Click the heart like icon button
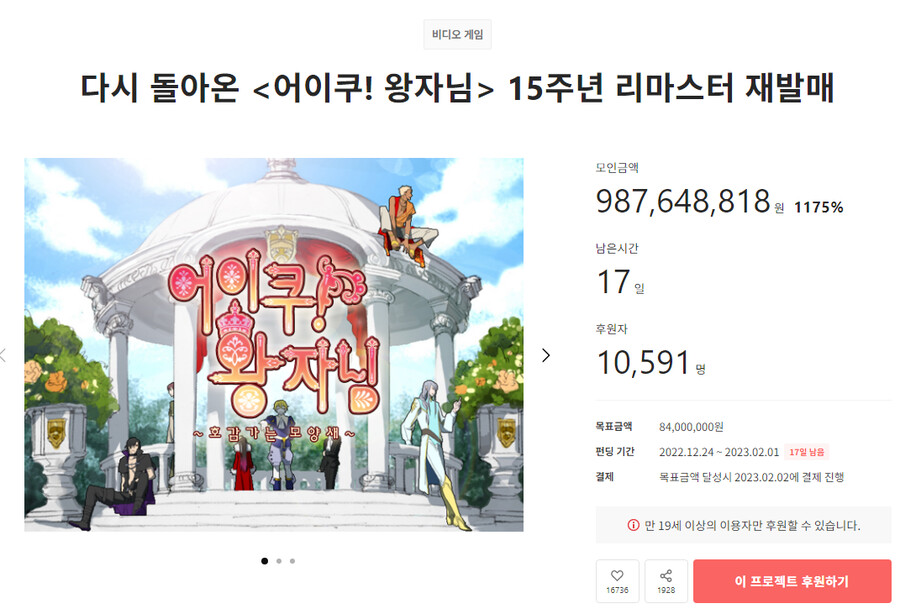The image size is (900, 614). coord(617,581)
